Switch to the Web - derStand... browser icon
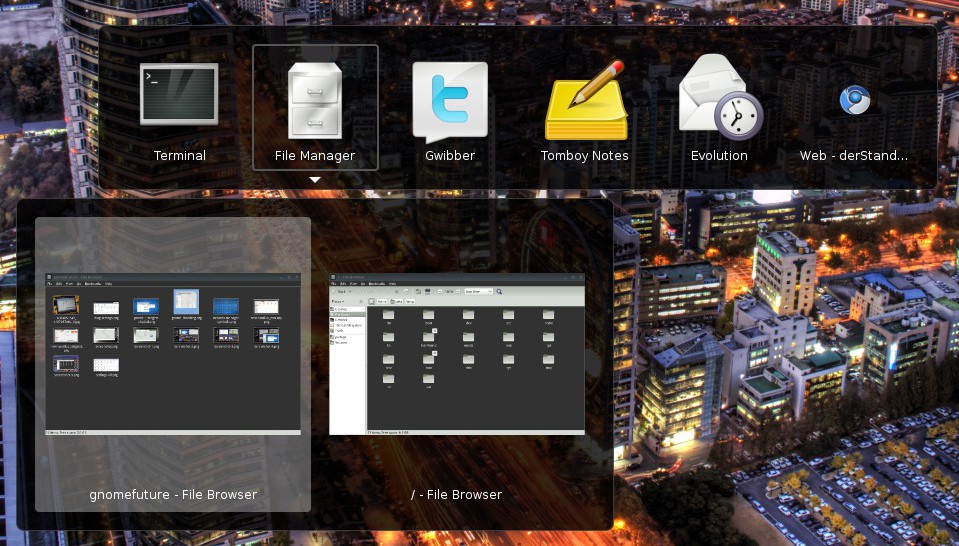The image size is (959, 546). [x=854, y=100]
